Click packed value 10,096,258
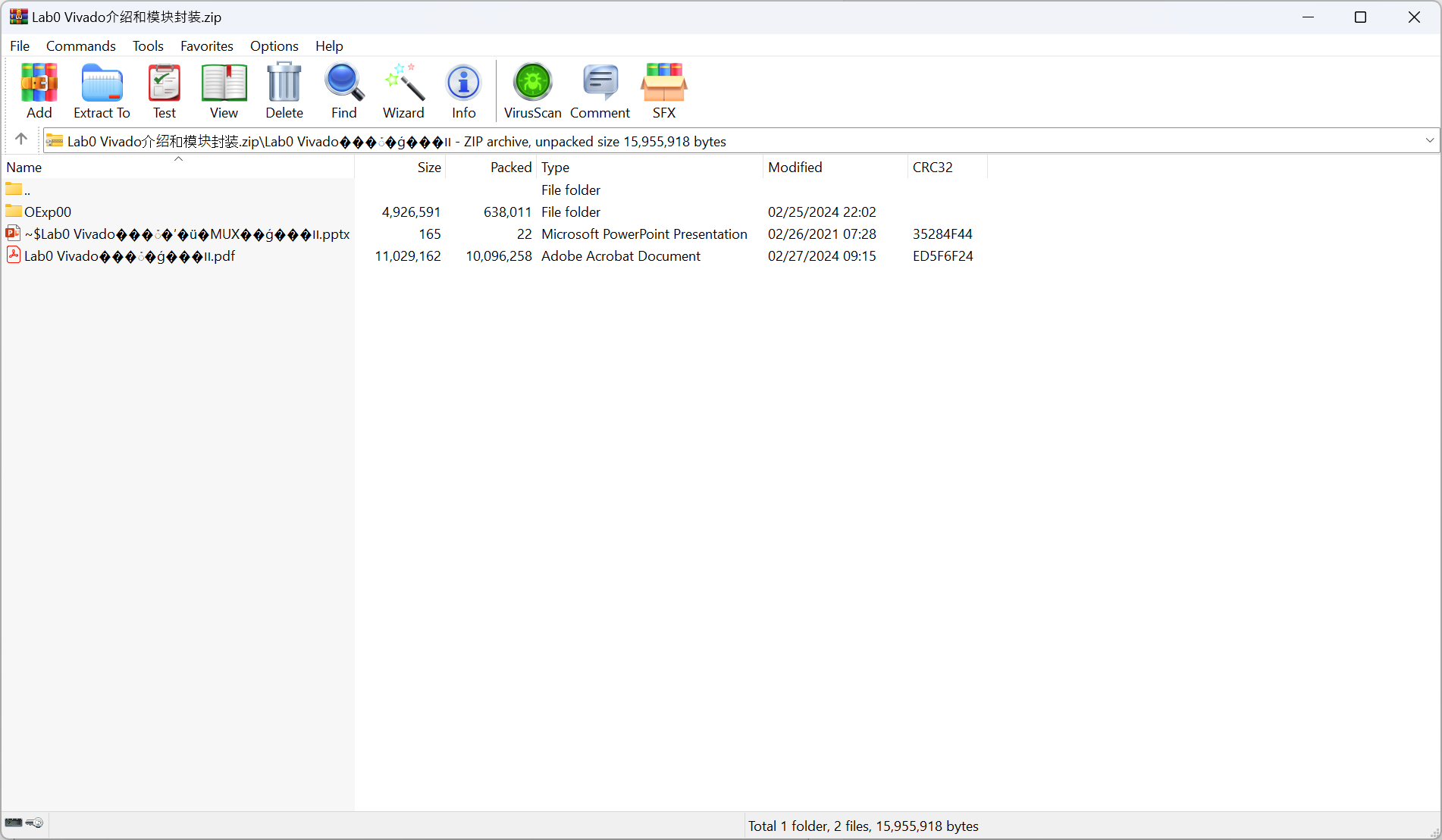Image resolution: width=1442 pixels, height=840 pixels. 499,256
